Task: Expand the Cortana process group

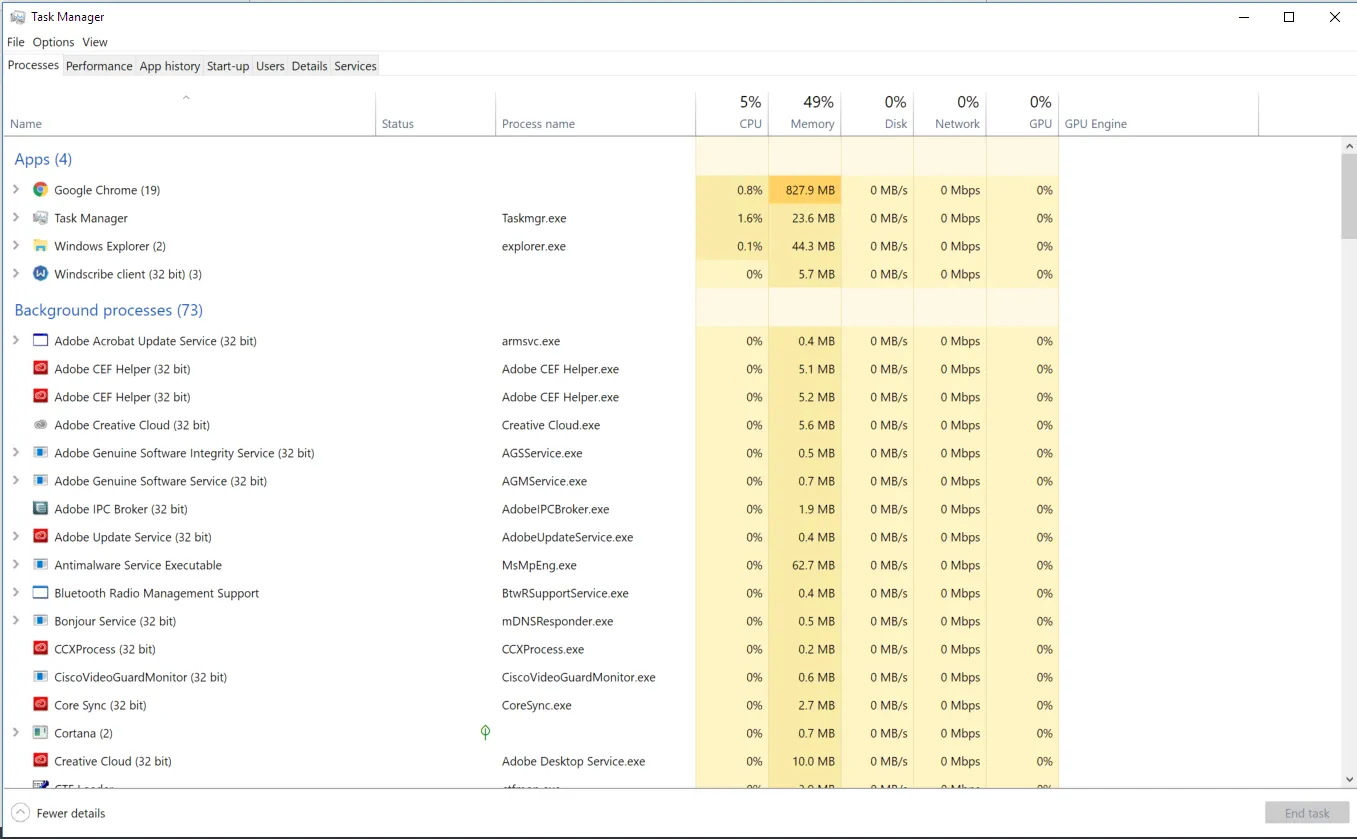Action: click(x=15, y=732)
